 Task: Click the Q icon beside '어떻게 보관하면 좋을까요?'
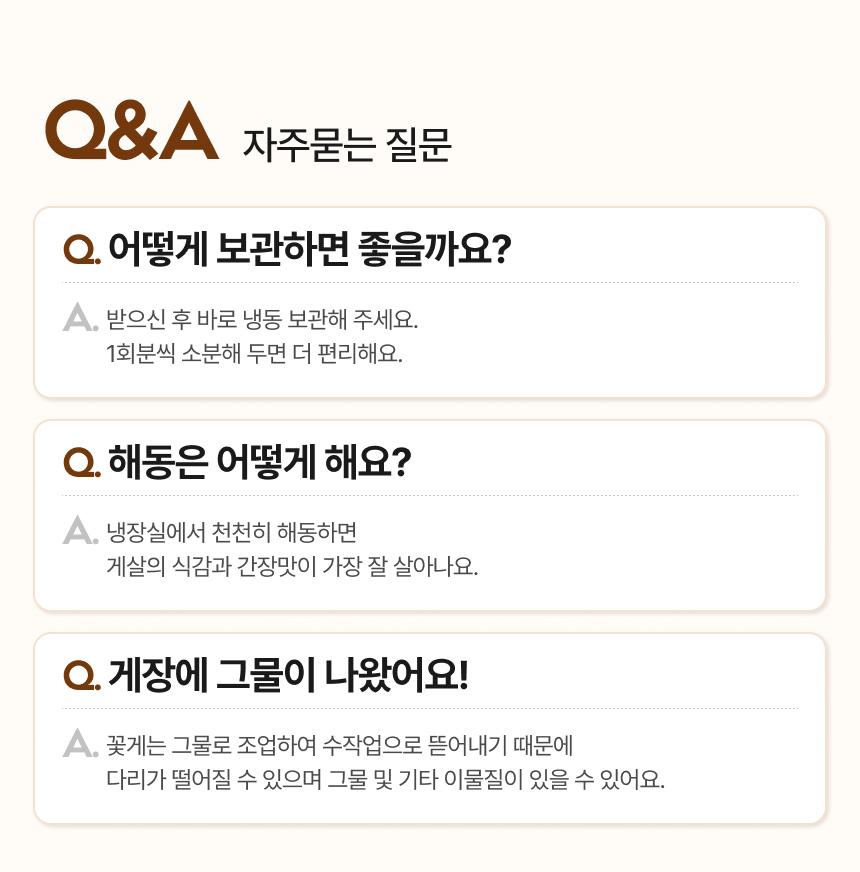click(81, 248)
